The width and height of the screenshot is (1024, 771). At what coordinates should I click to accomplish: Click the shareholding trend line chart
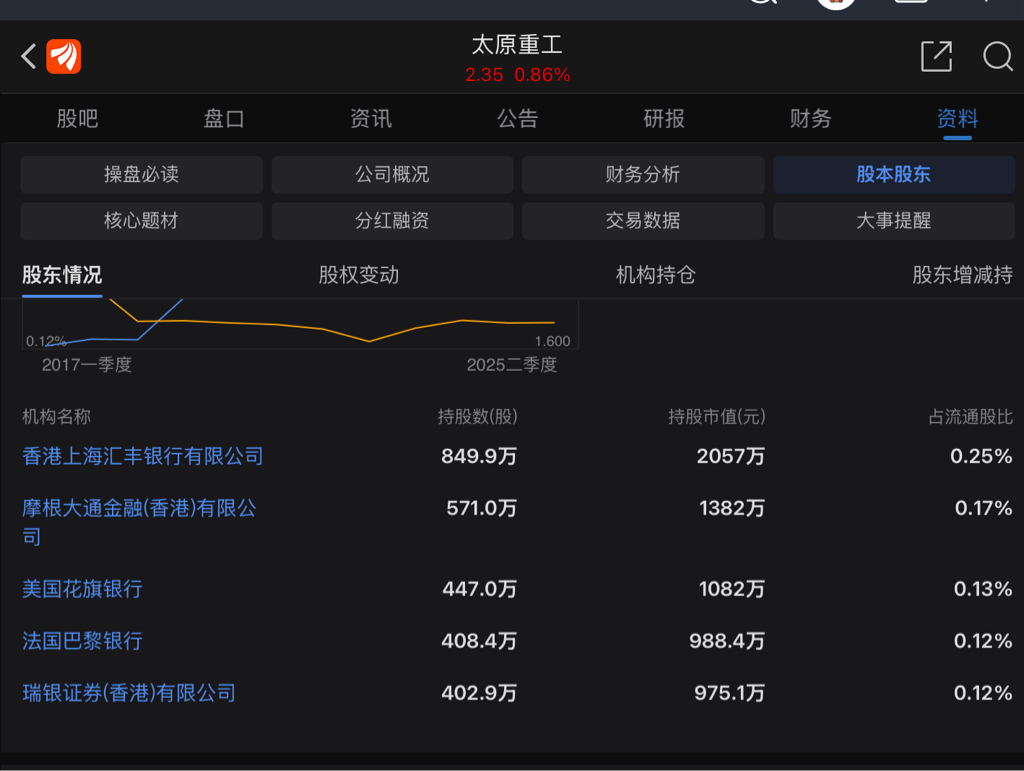[300, 324]
